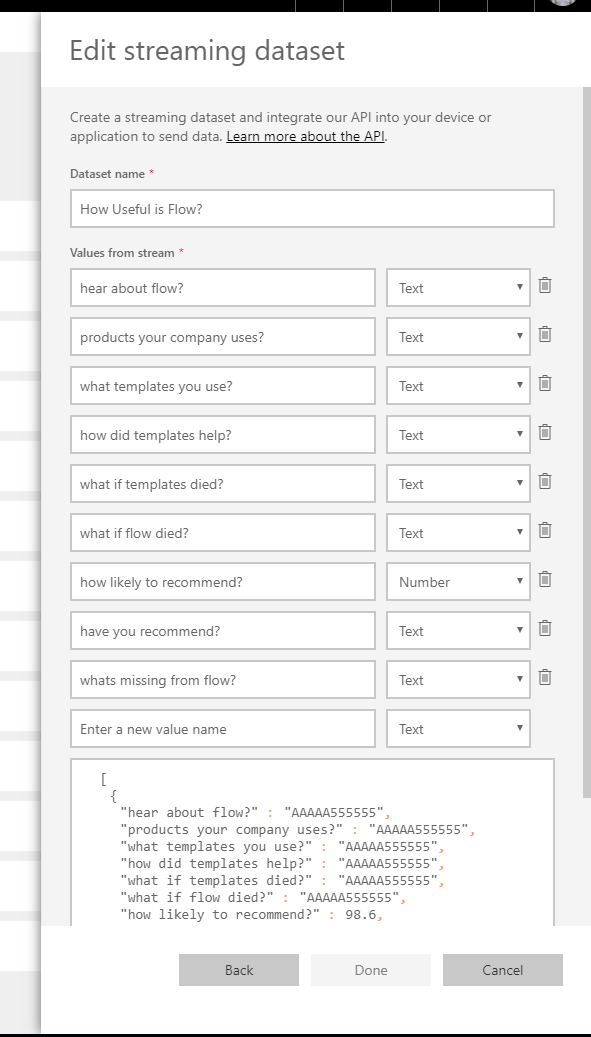Remove 'products your company uses?' with trash icon
Screen dimensions: 591x1037
(x=545, y=335)
